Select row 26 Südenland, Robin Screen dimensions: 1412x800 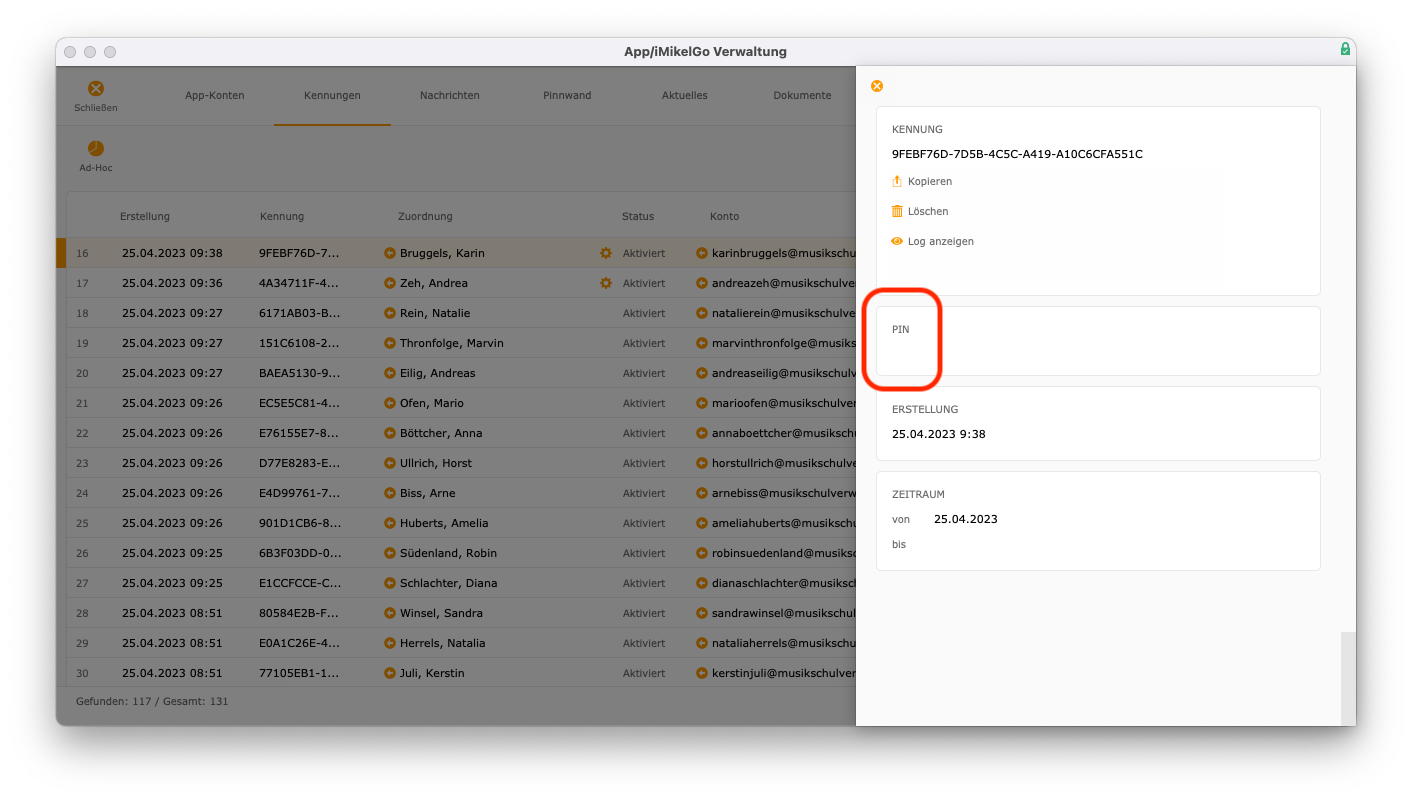[x=461, y=553]
